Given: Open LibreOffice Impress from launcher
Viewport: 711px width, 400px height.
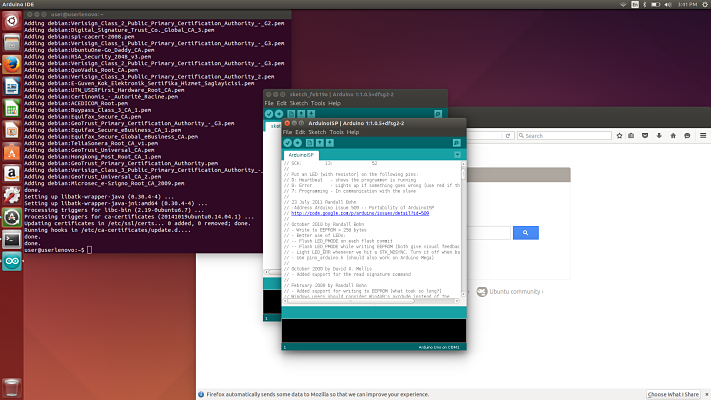Looking at the screenshot, I should point(12,130).
